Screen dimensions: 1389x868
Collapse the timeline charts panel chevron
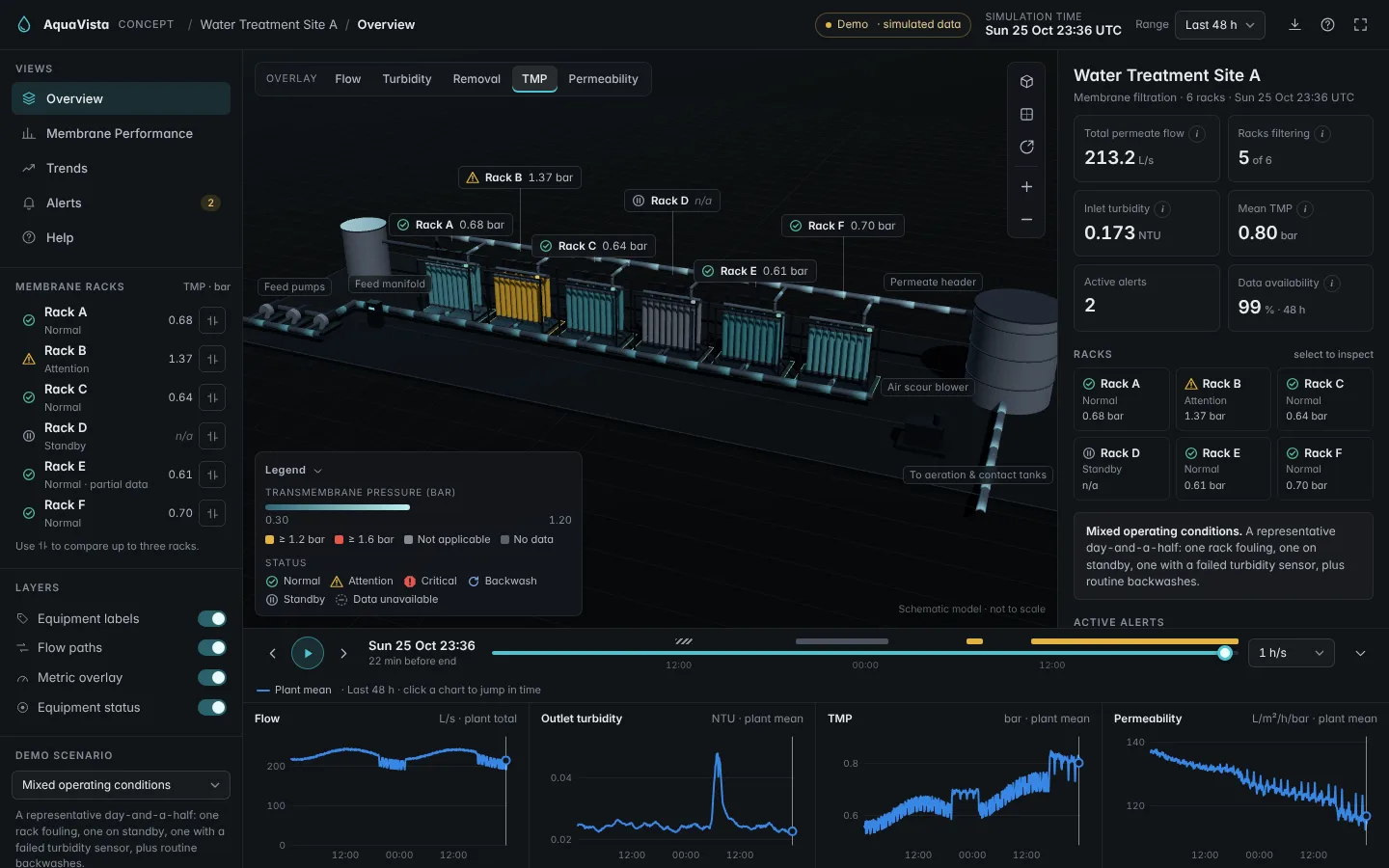[x=1360, y=653]
